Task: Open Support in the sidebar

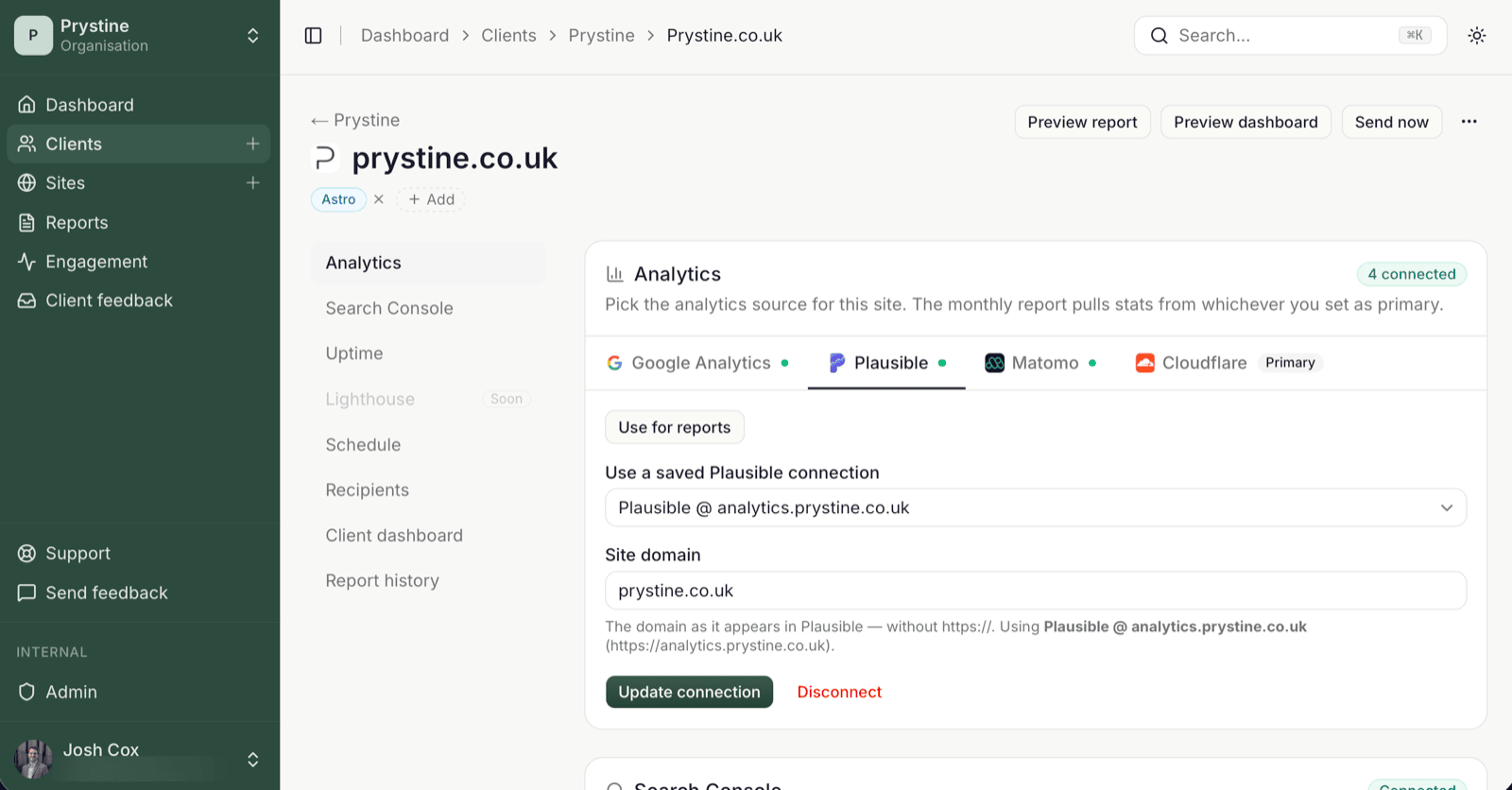Action: pos(138,553)
